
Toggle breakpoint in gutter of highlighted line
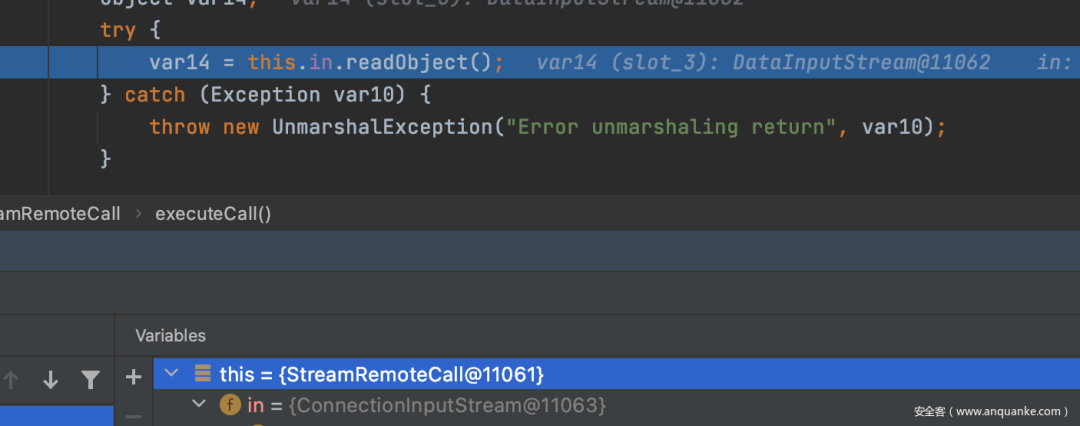(24, 63)
